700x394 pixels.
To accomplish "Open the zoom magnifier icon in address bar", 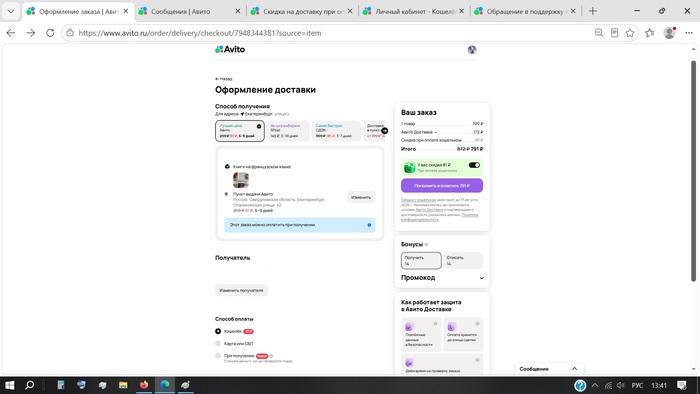I will click(x=599, y=33).
